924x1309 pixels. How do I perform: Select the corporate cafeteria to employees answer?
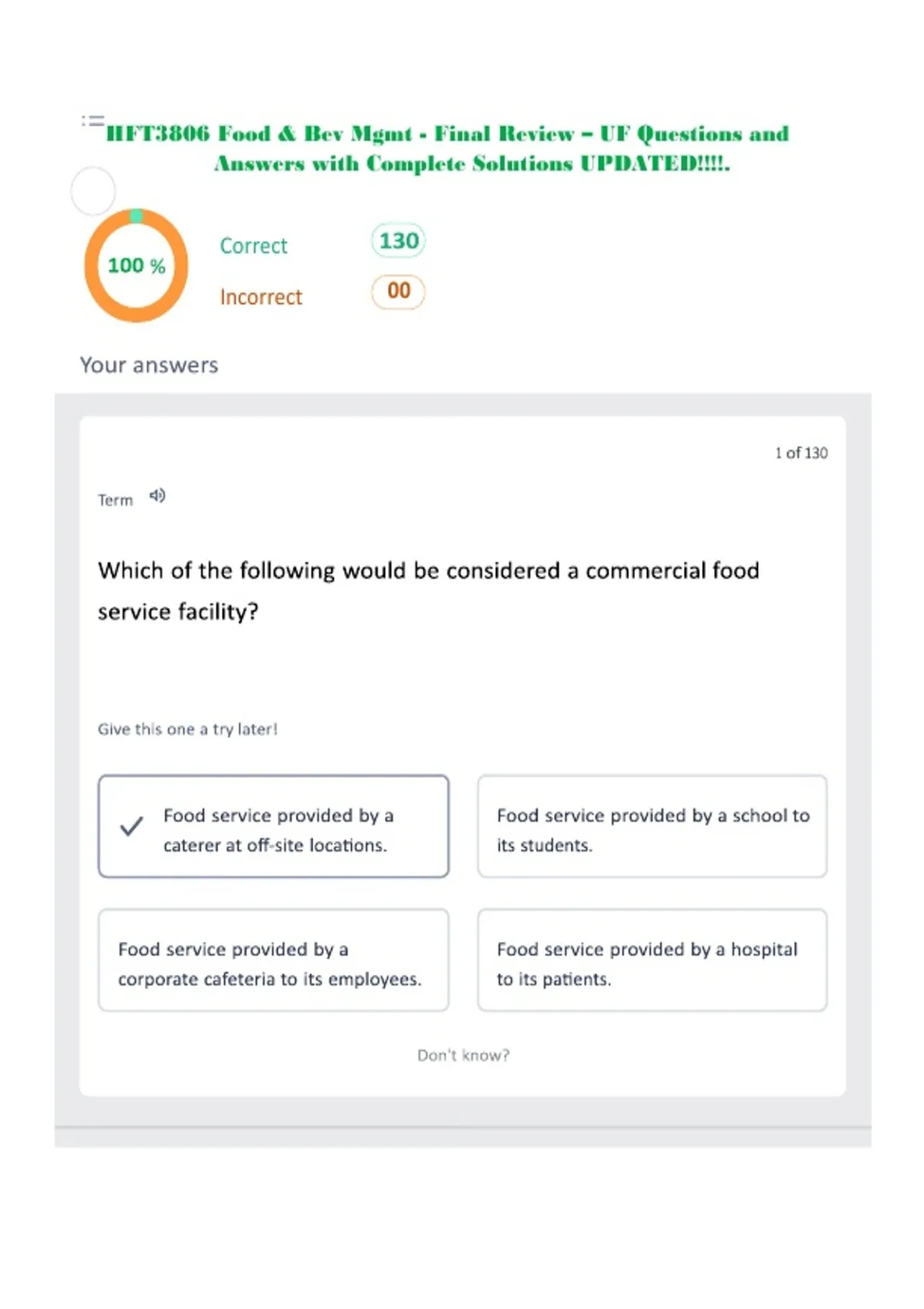pos(273,960)
